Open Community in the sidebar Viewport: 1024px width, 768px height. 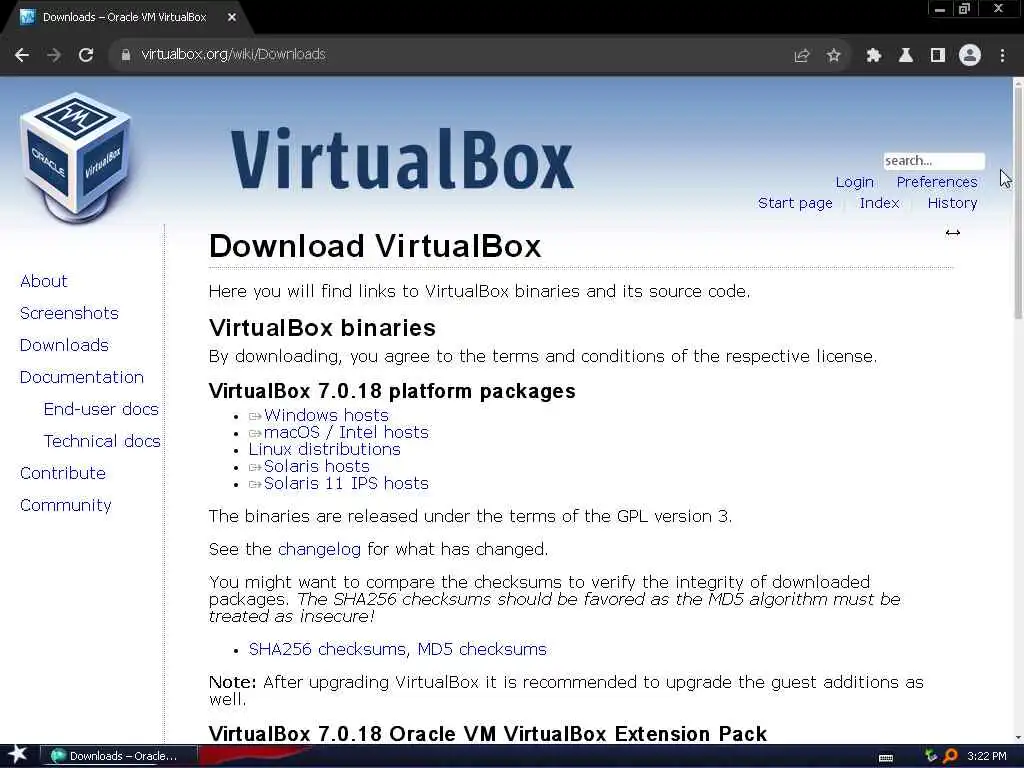tap(65, 505)
